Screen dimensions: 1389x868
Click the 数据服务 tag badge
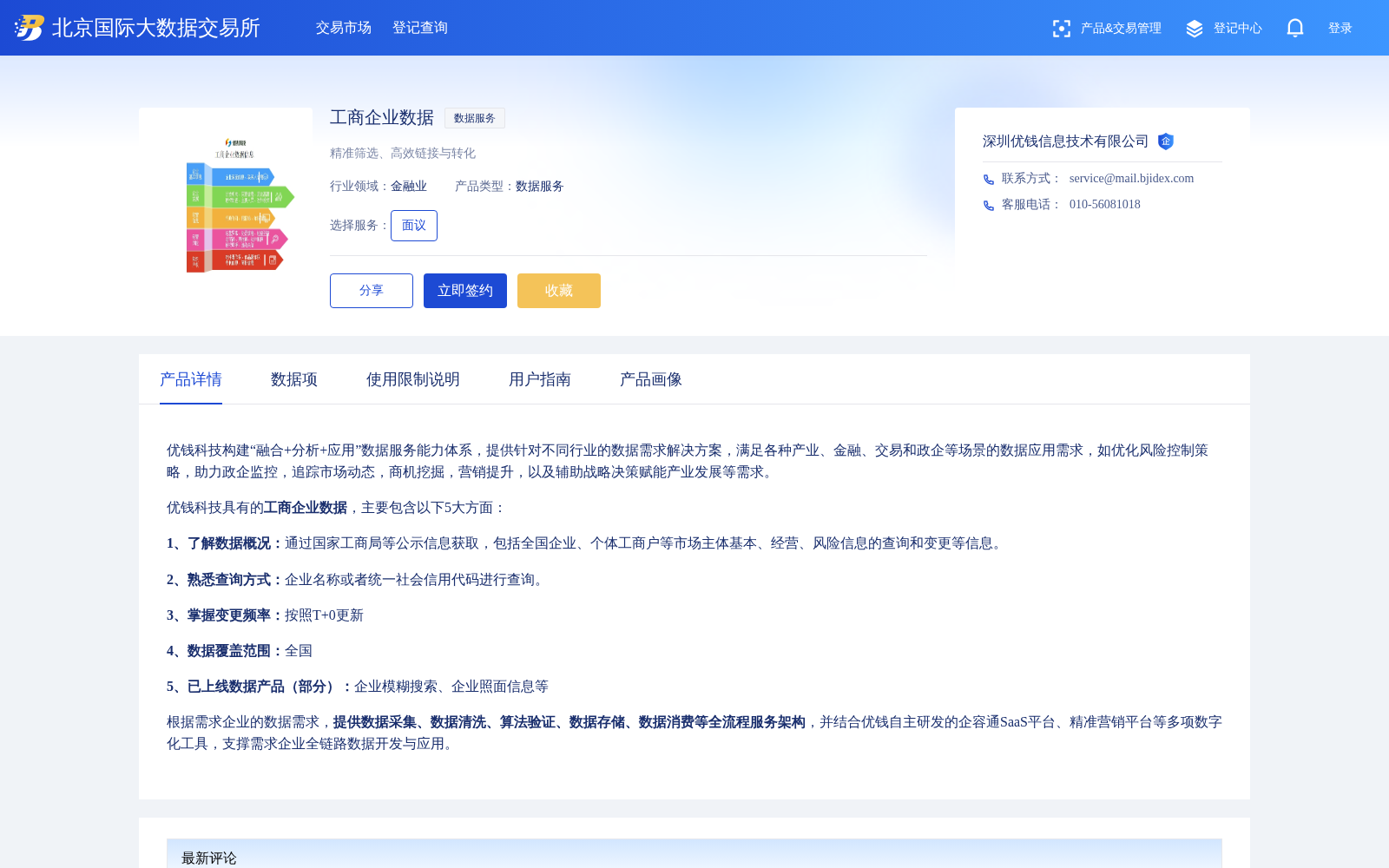coord(475,118)
